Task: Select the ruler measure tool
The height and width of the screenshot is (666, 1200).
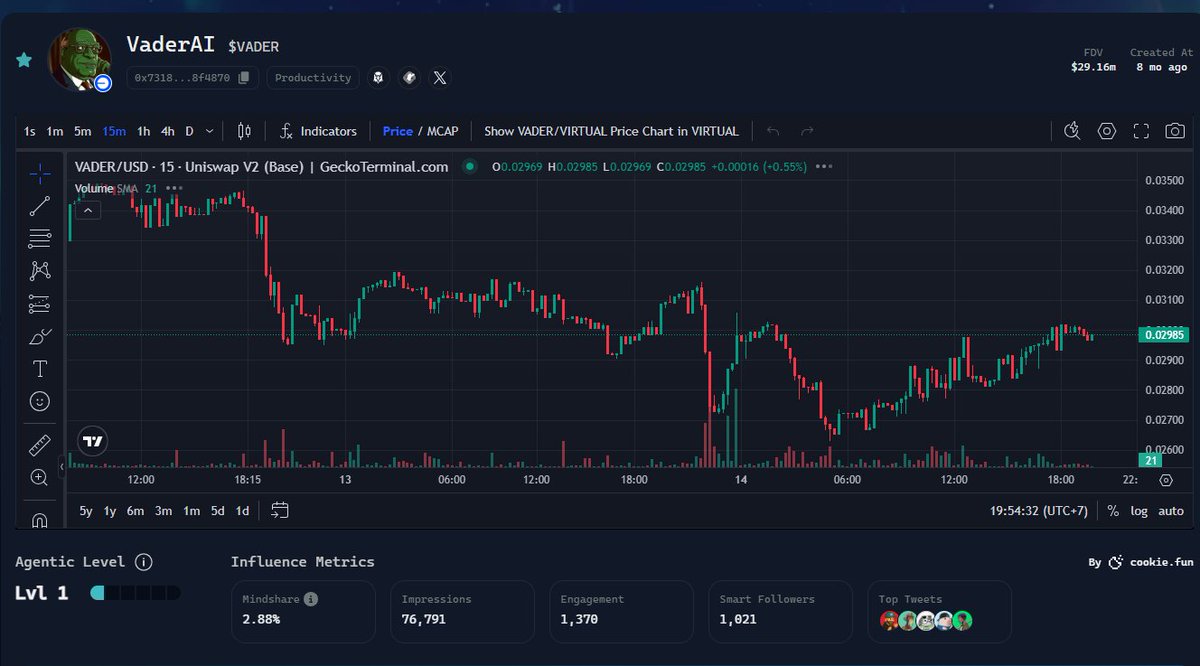Action: coord(40,445)
